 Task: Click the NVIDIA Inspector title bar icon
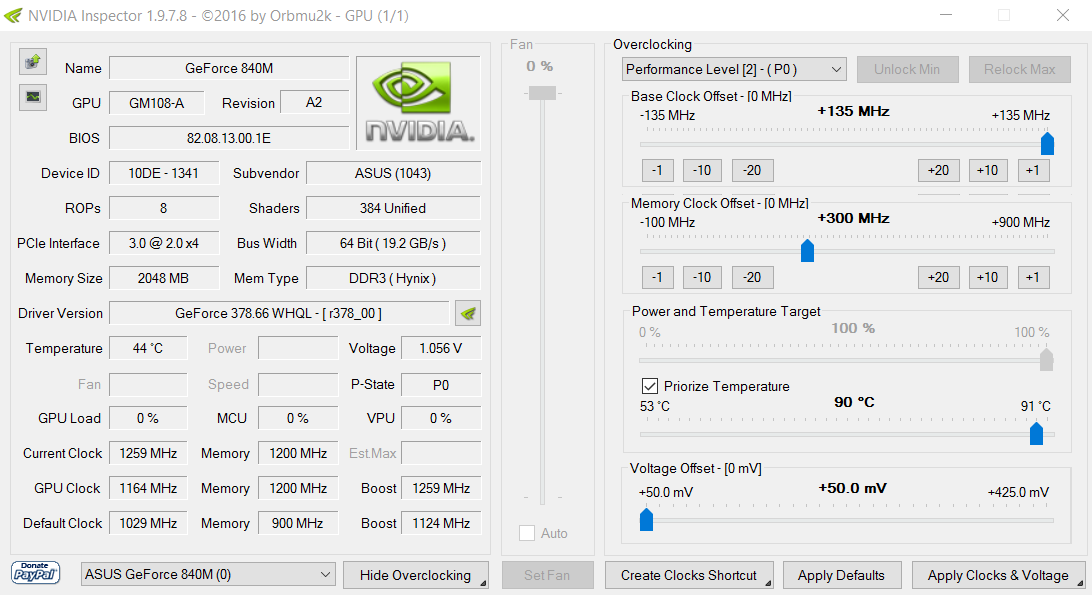13,15
